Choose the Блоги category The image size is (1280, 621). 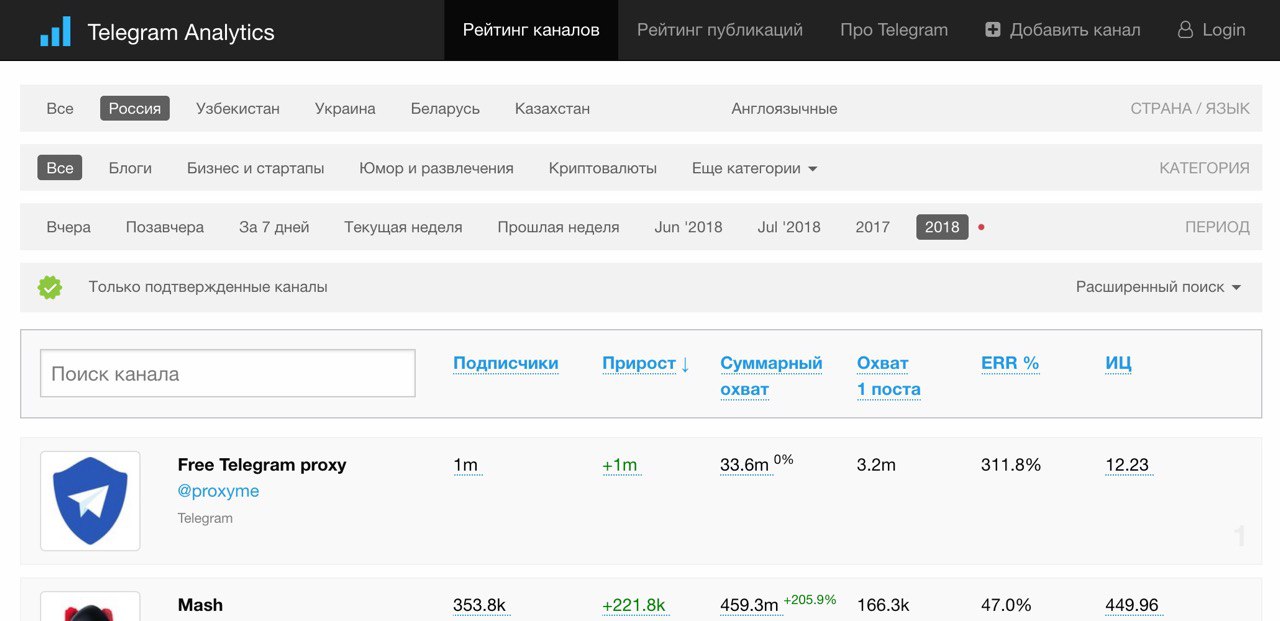[130, 168]
